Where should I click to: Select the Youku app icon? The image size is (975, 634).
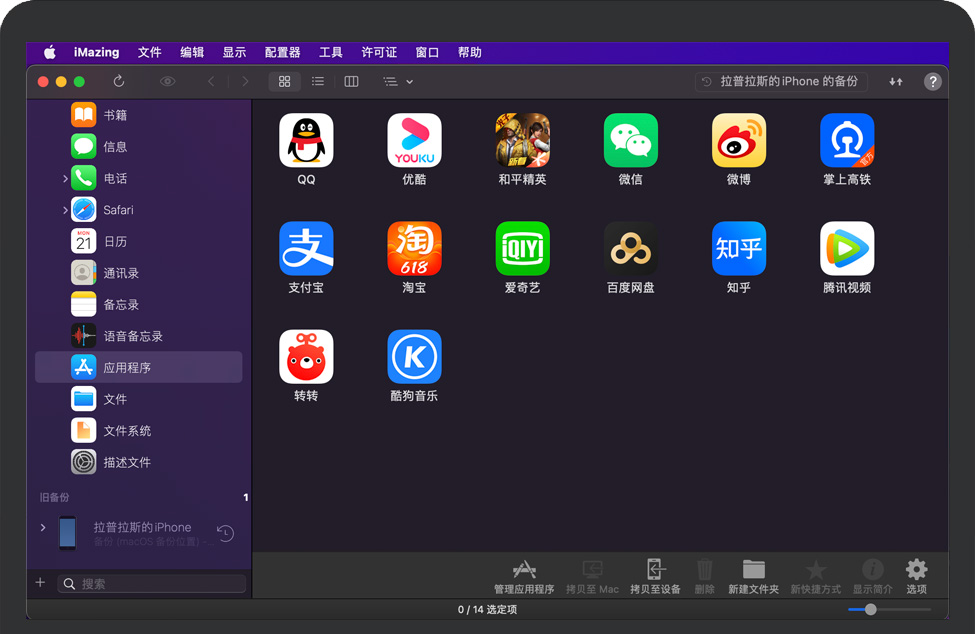pyautogui.click(x=414, y=140)
